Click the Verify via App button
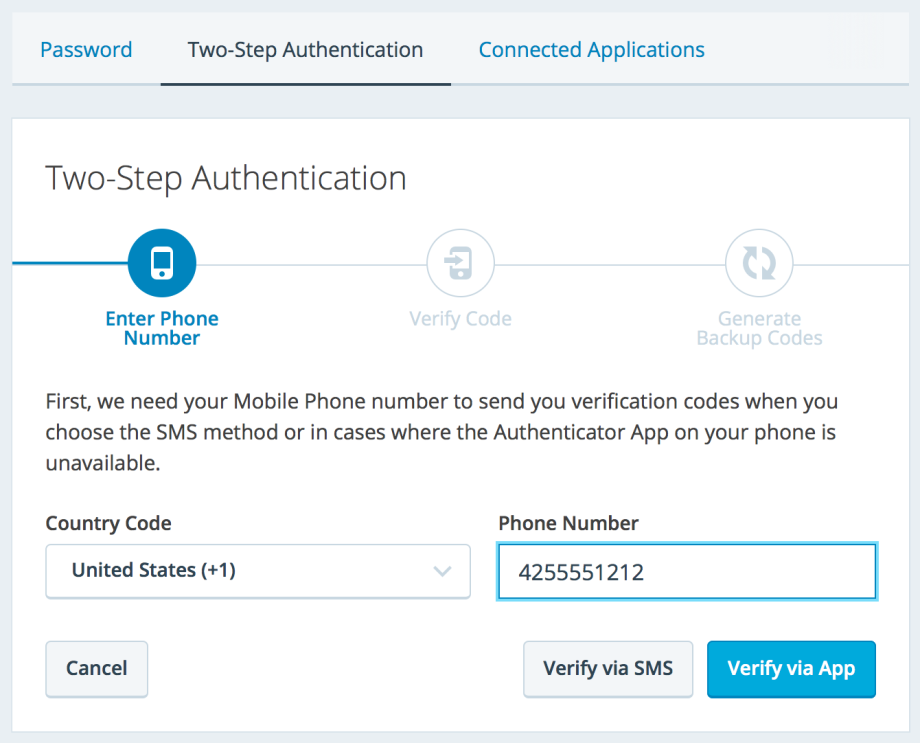The height and width of the screenshot is (743, 920). tap(791, 669)
